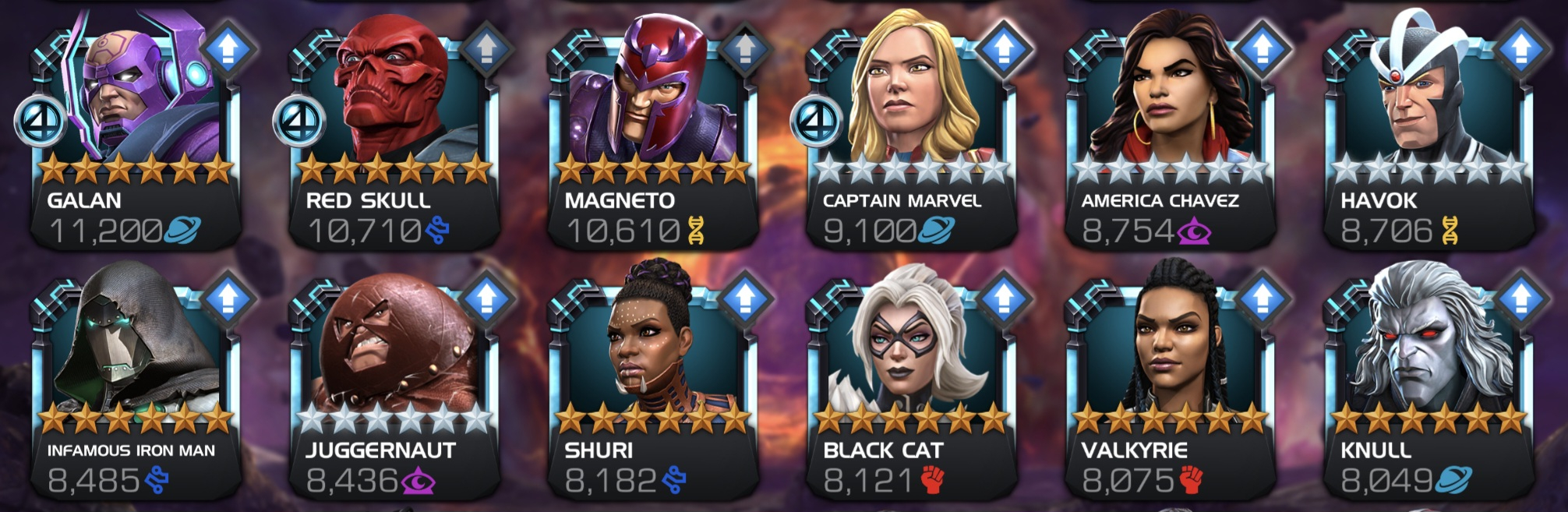This screenshot has height=512, width=1568.
Task: Select Galan's 11,200 rating value
Action: 106,231
